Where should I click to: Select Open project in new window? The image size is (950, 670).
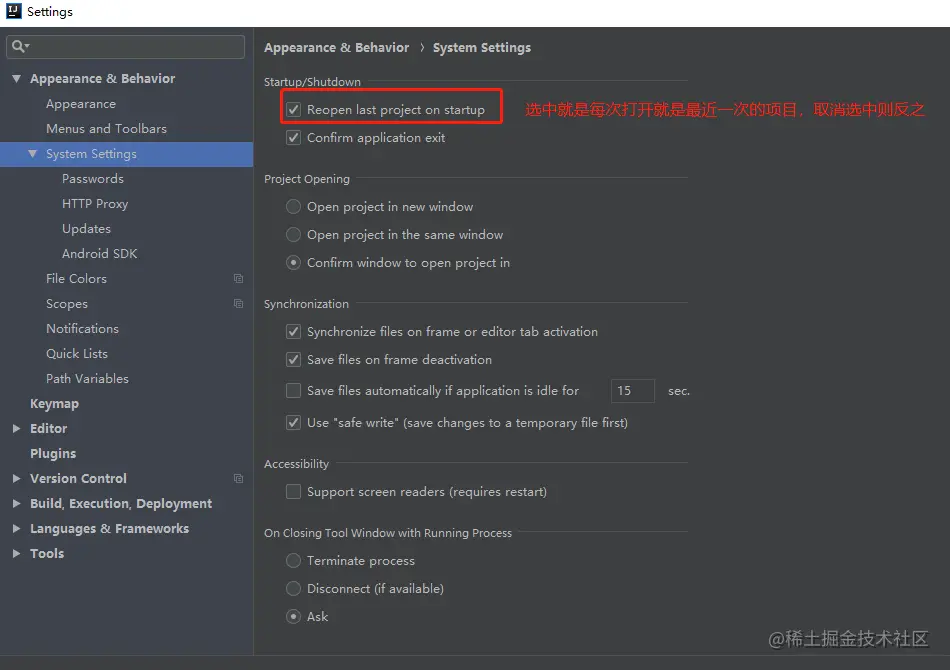(293, 207)
